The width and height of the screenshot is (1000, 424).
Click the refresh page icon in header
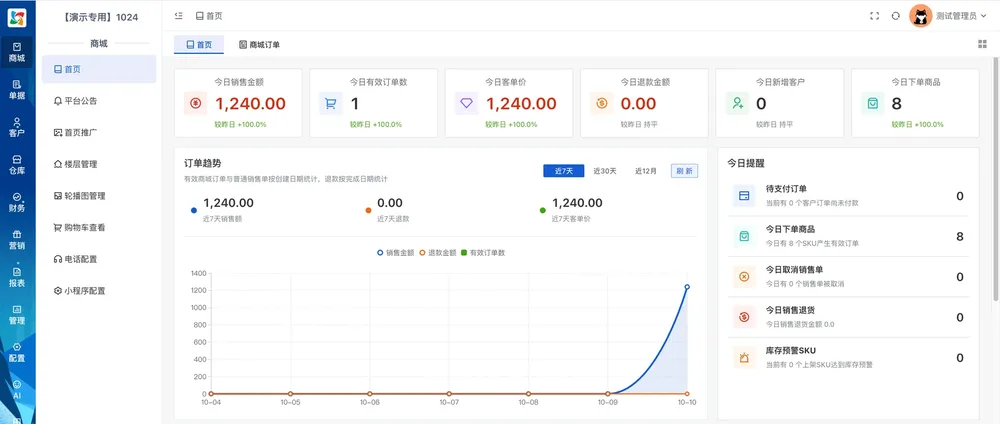pos(895,16)
